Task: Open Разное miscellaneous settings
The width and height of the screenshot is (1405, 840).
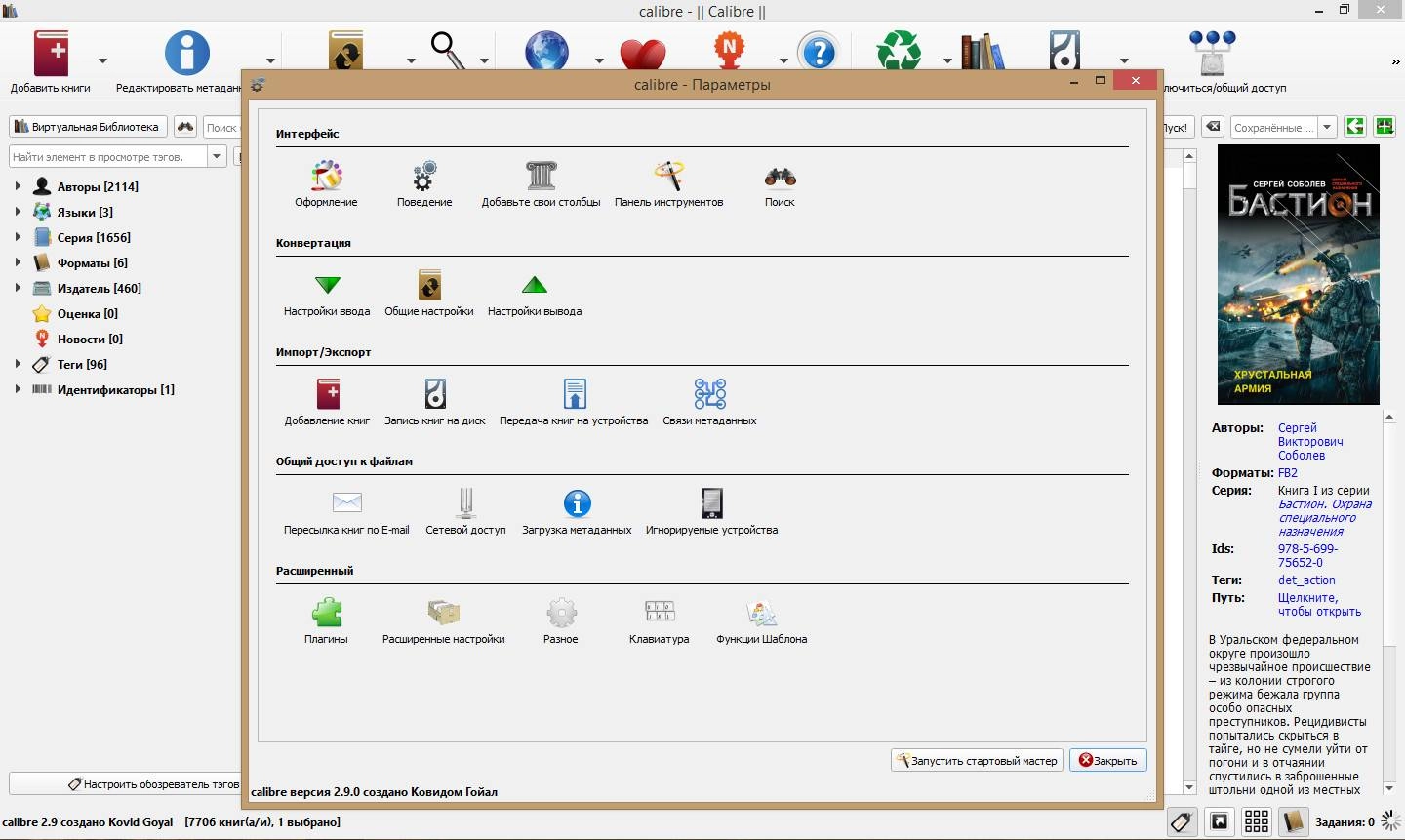Action: (561, 621)
